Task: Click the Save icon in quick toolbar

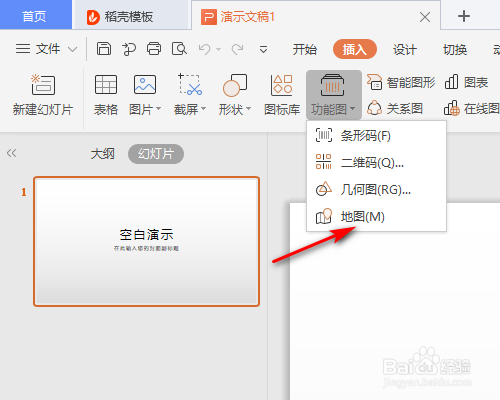Action: click(x=104, y=49)
